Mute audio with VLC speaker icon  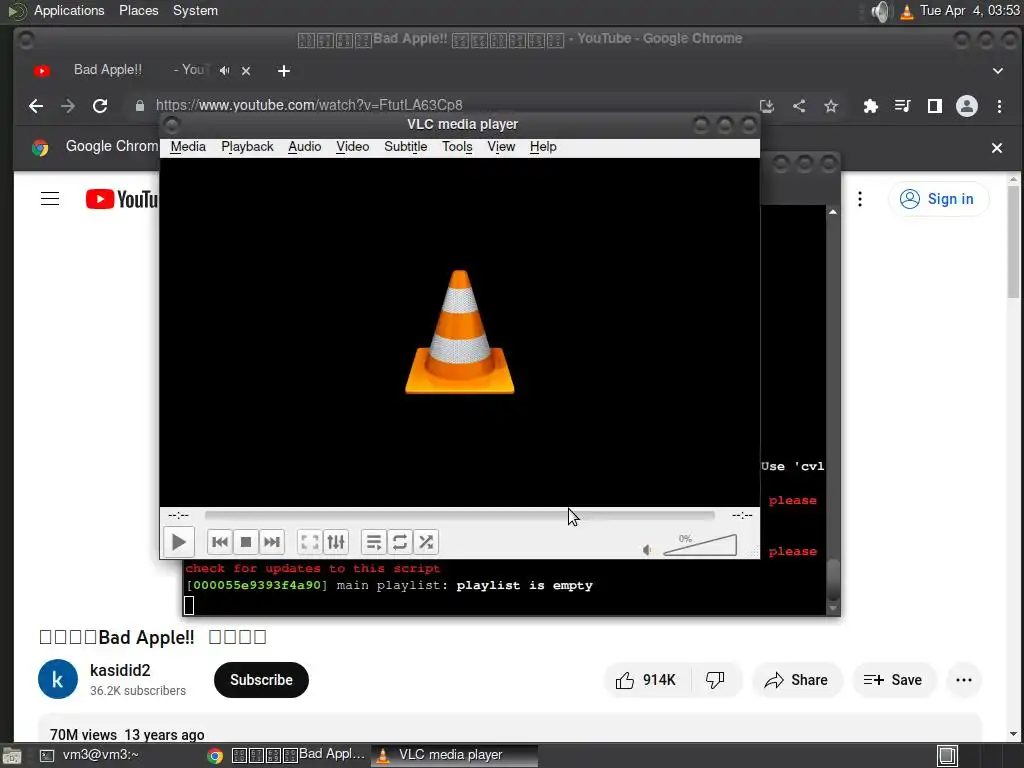(647, 550)
